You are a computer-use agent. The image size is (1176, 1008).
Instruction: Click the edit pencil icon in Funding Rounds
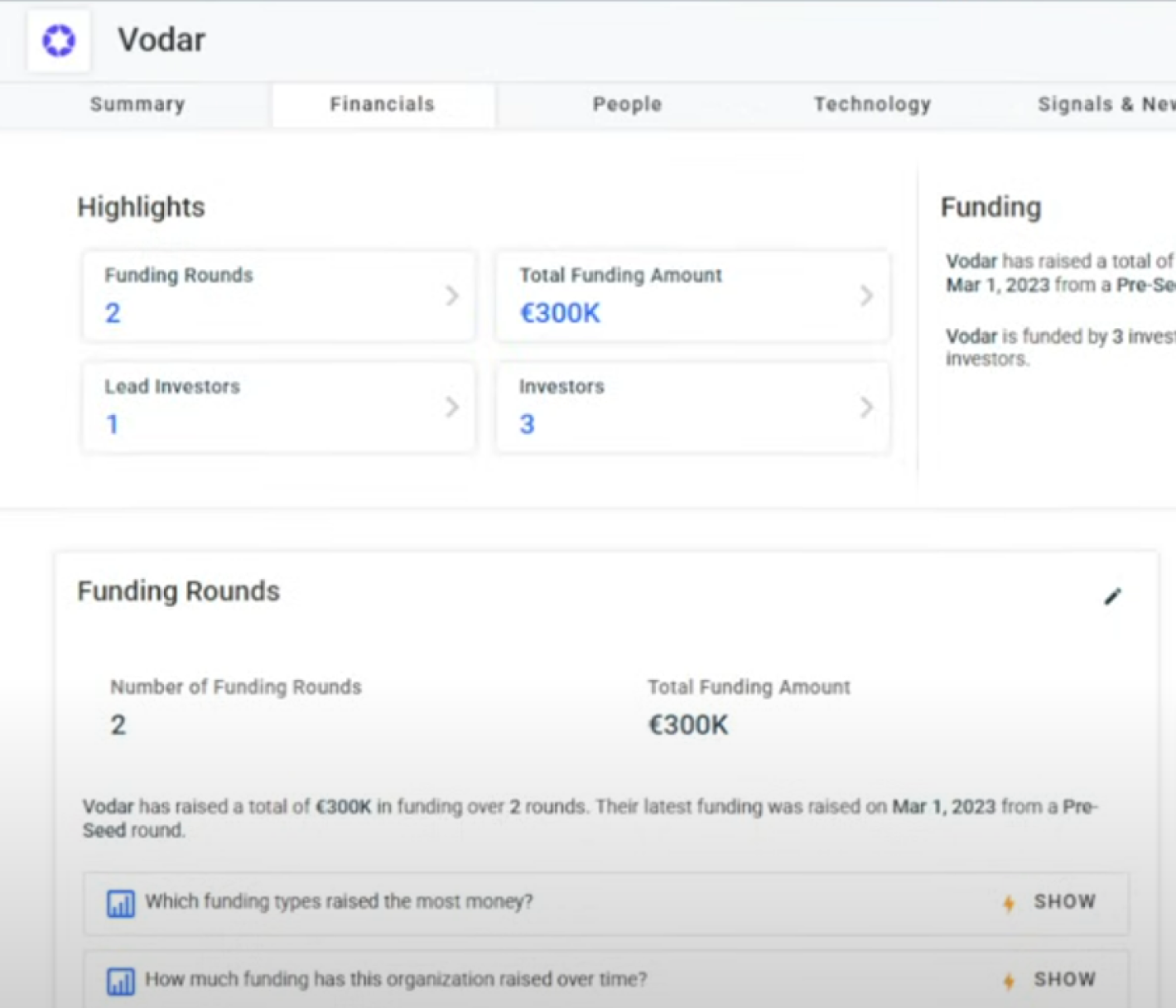[1112, 596]
